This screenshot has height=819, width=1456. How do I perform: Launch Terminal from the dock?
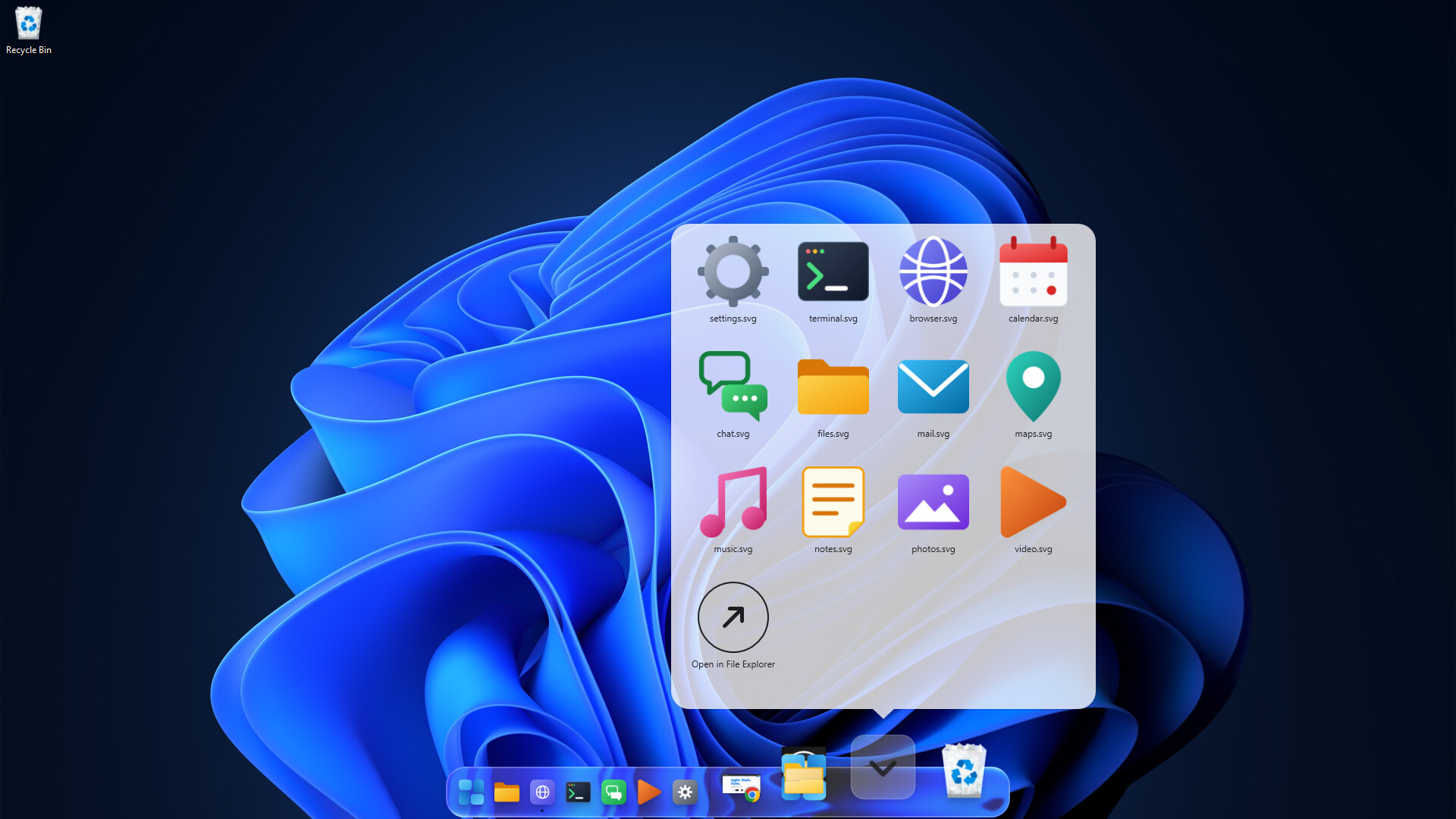(578, 792)
